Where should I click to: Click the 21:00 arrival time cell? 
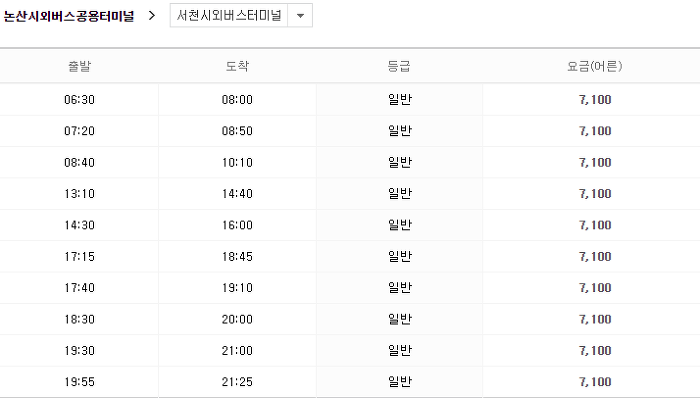237,351
